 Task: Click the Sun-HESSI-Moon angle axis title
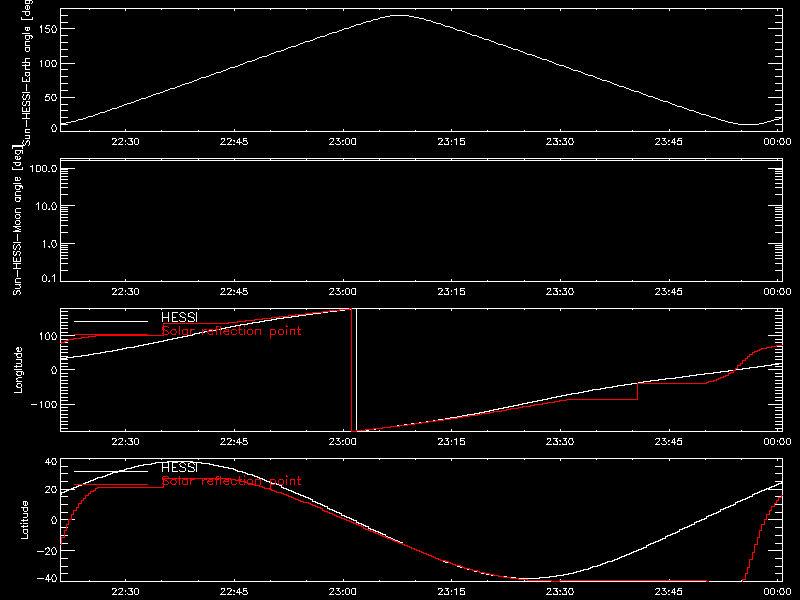17,220
